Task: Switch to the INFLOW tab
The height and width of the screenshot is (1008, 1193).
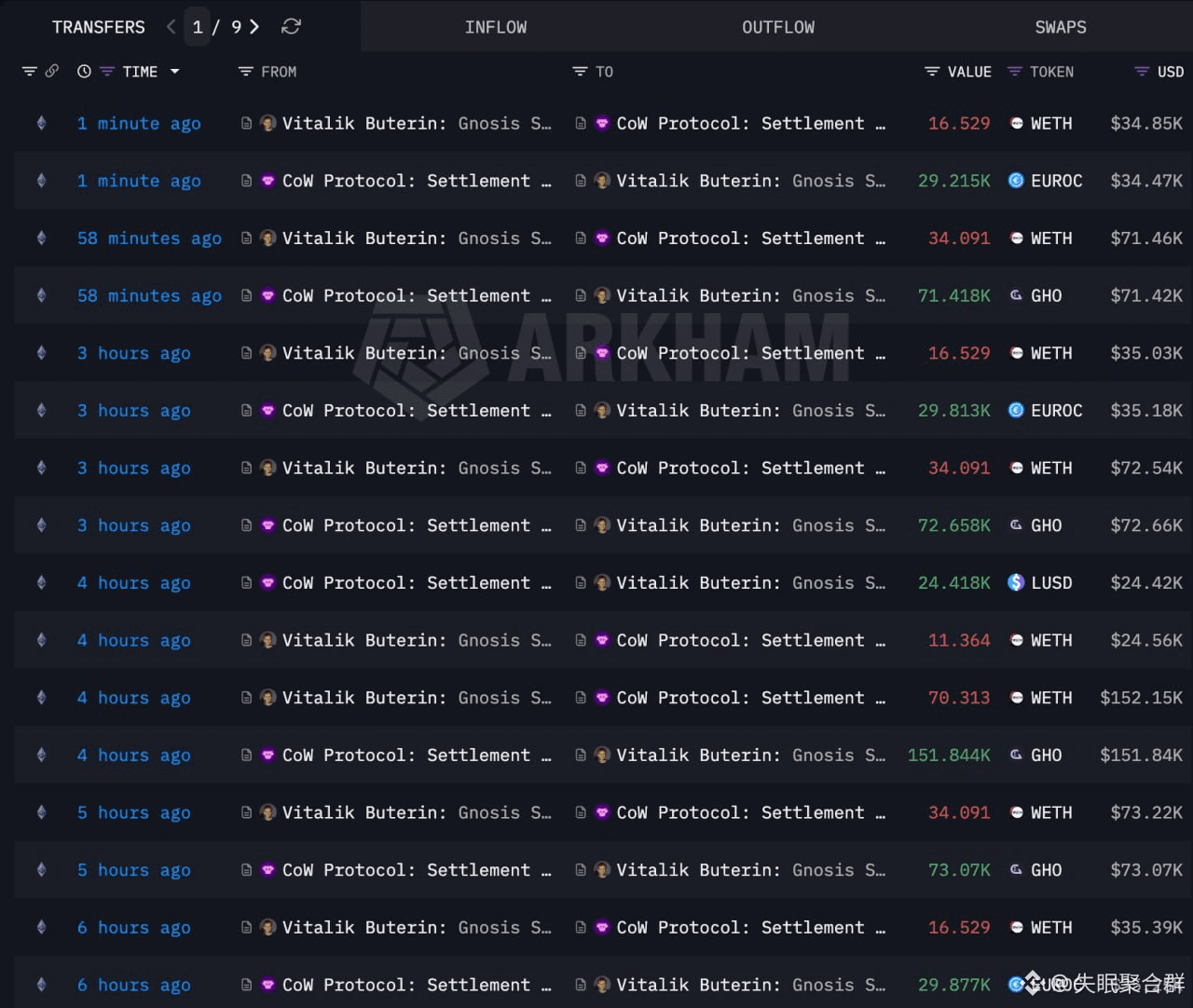Action: point(496,27)
